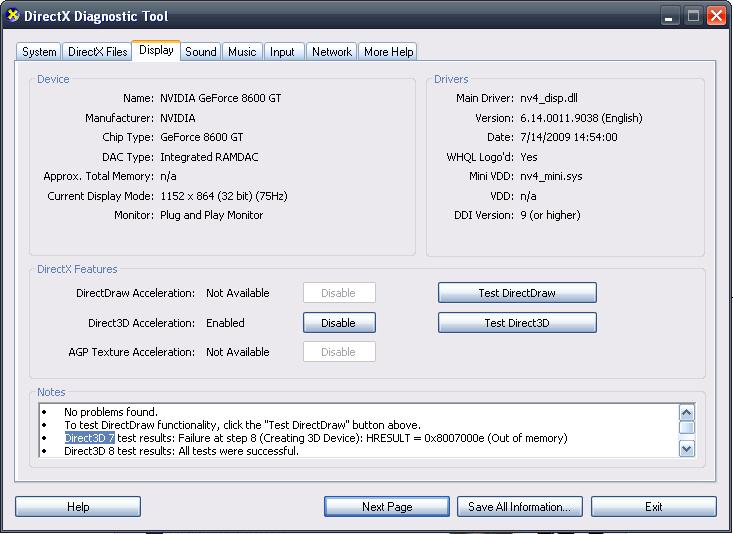Screen dimensions: 733x534
Task: Click Mini VDD value 'nv4_mini.sys'
Action: (551, 176)
